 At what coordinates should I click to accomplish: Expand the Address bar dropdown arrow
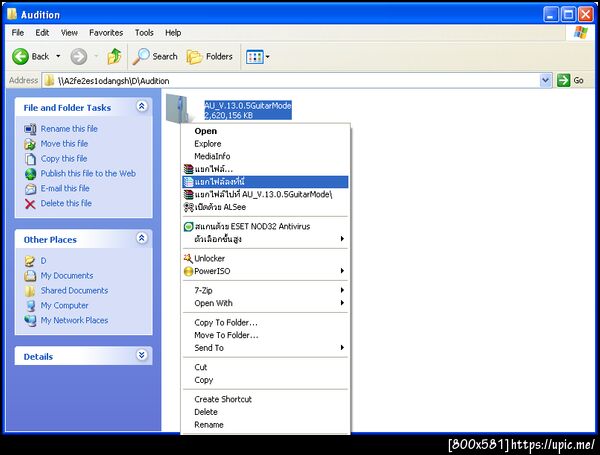click(545, 81)
